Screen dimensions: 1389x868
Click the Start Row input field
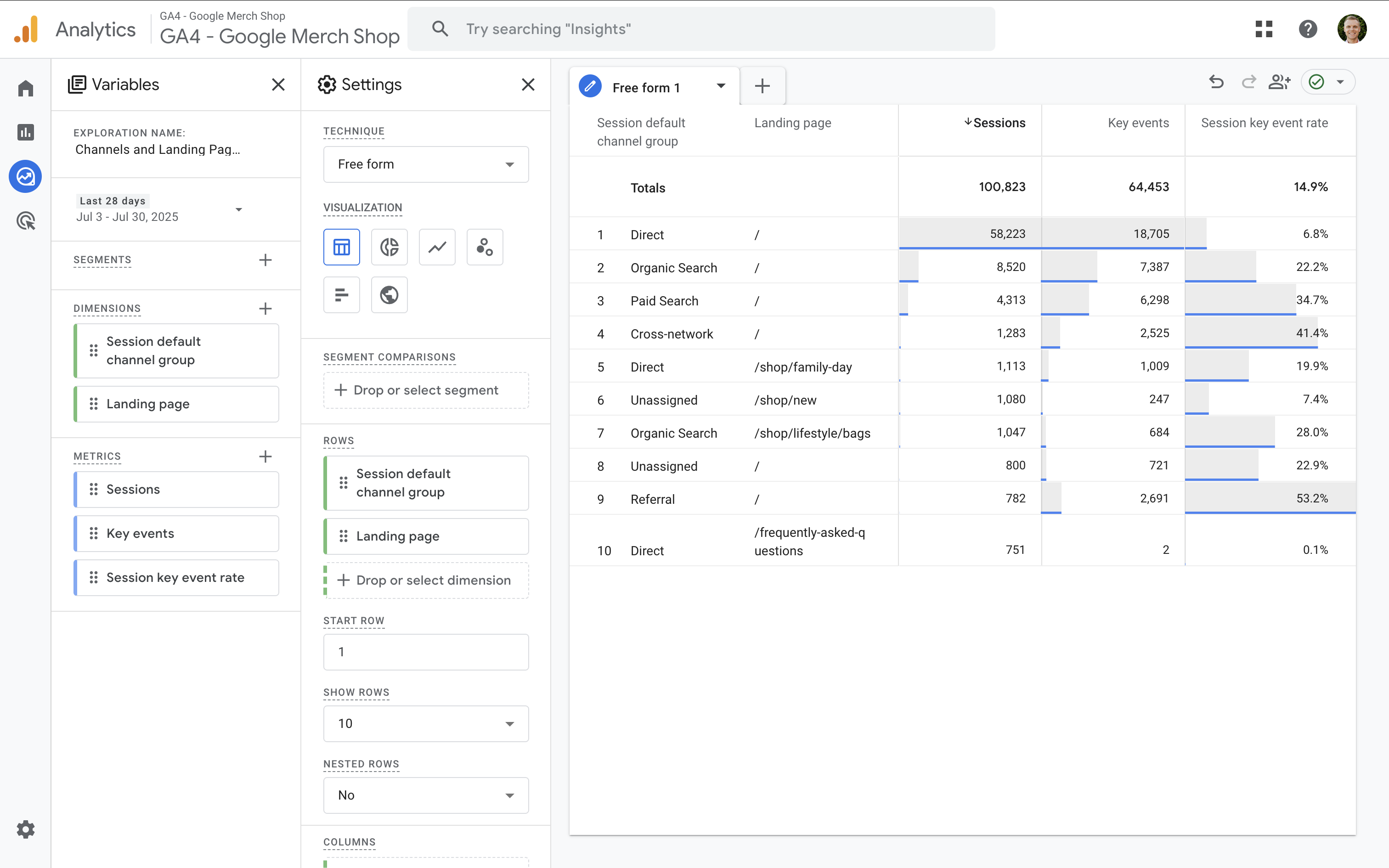[x=426, y=652]
